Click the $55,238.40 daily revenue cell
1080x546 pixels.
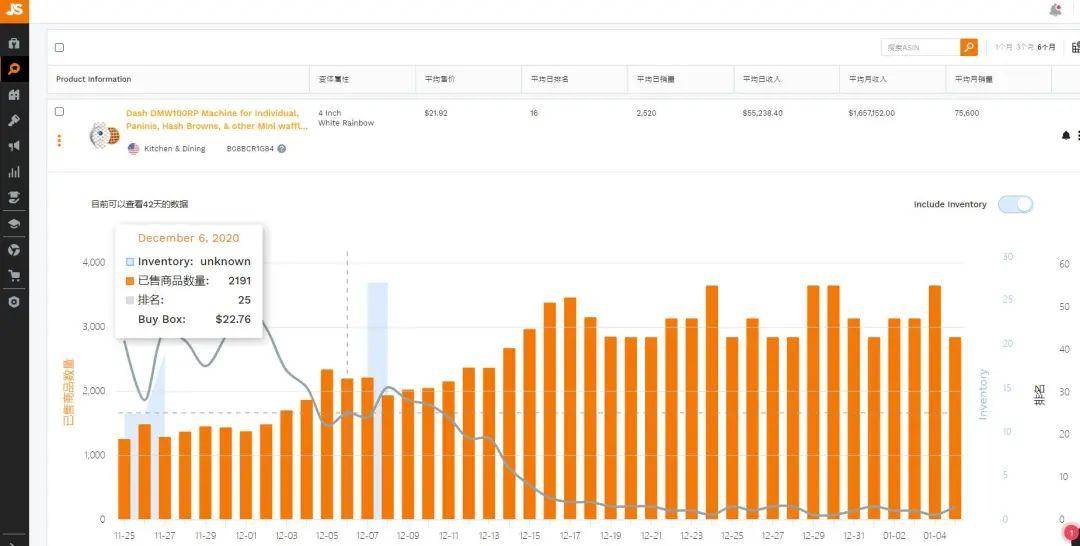click(762, 113)
